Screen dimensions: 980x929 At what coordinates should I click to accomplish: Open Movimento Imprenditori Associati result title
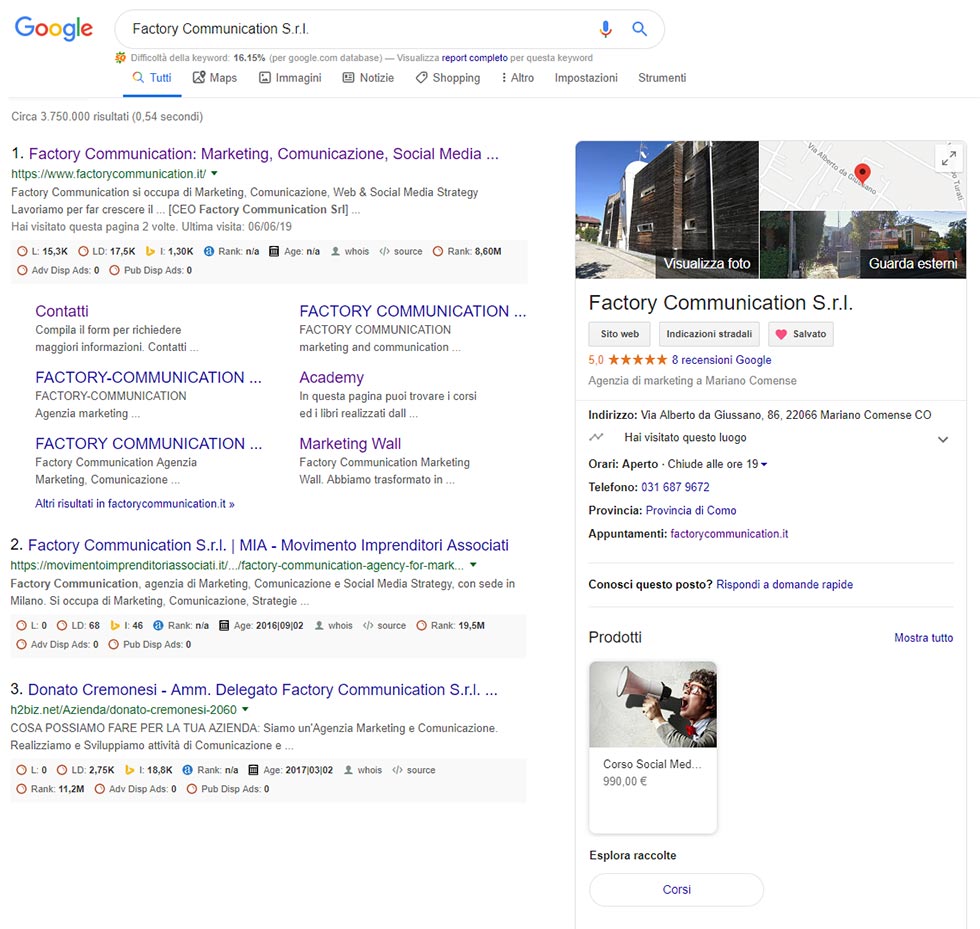[268, 545]
